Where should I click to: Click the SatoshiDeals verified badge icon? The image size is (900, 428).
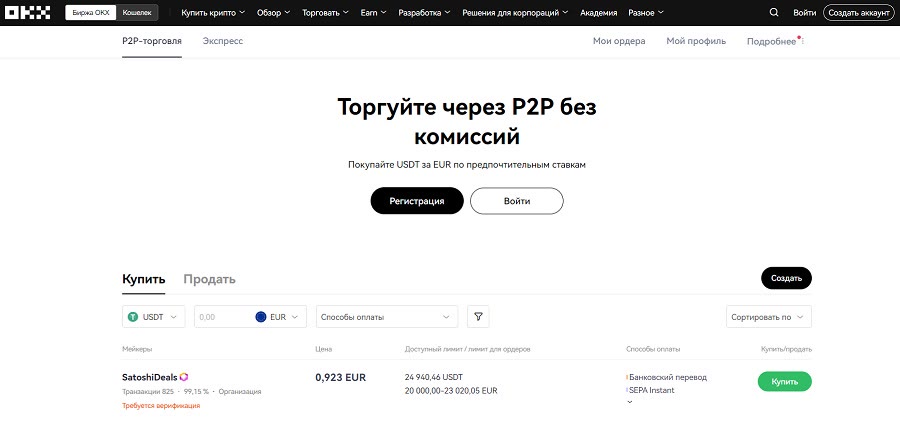[x=184, y=377]
